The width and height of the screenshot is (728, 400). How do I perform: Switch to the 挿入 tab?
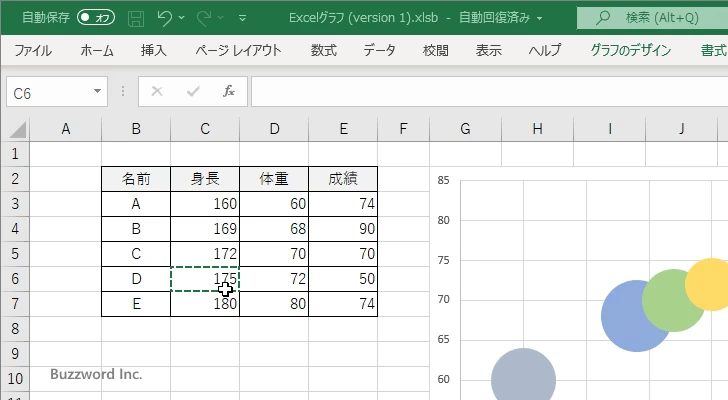point(154,50)
